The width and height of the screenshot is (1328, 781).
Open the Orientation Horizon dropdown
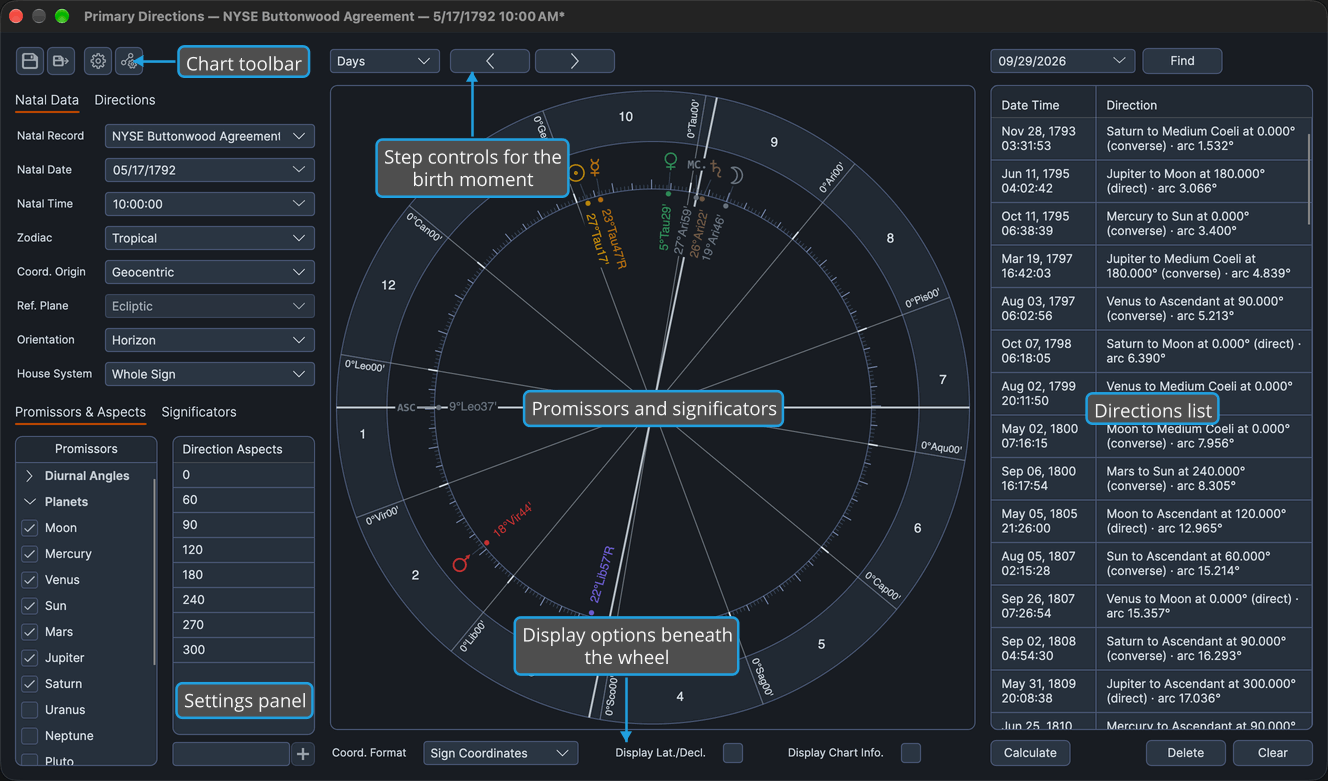click(210, 340)
